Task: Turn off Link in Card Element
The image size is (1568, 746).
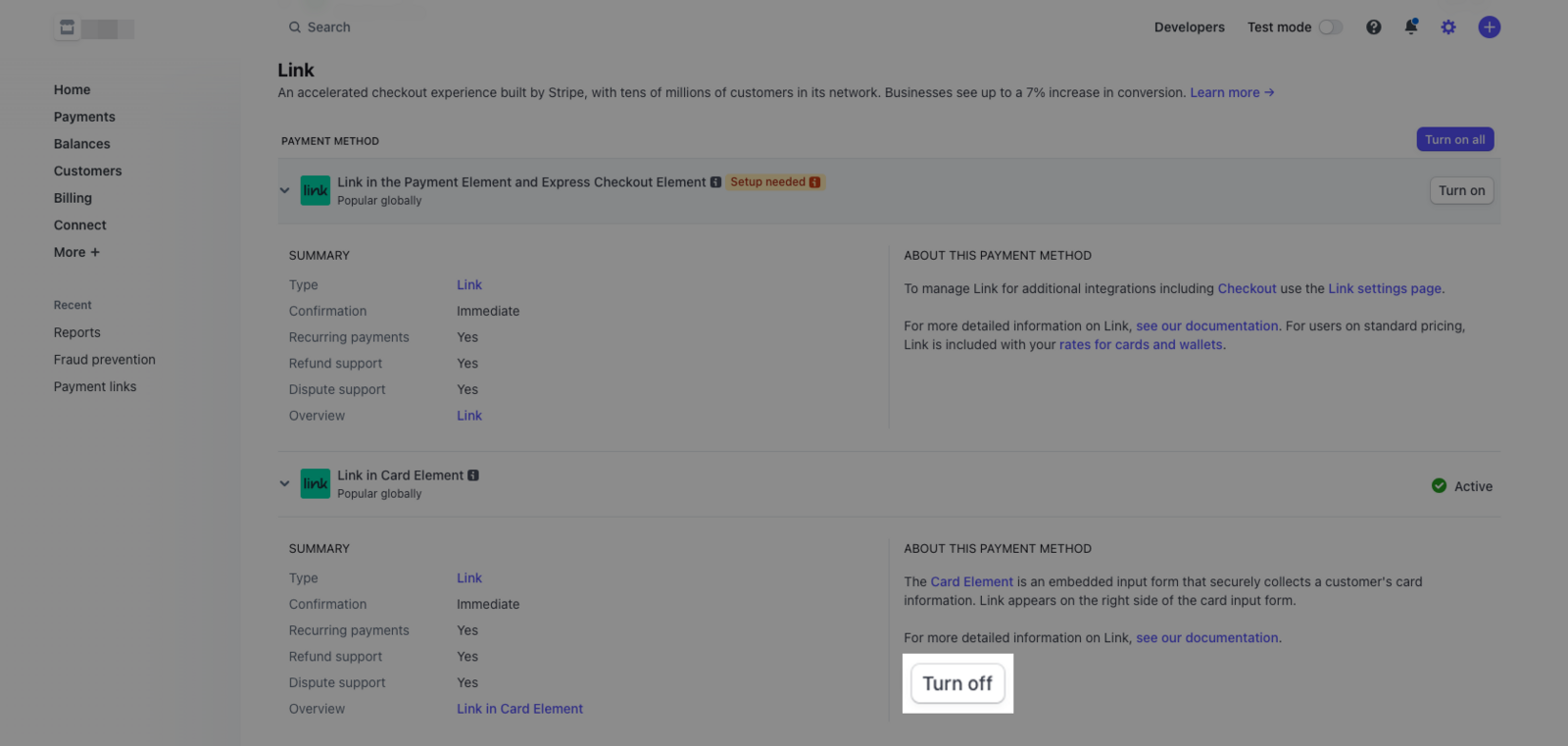Action: (x=957, y=683)
